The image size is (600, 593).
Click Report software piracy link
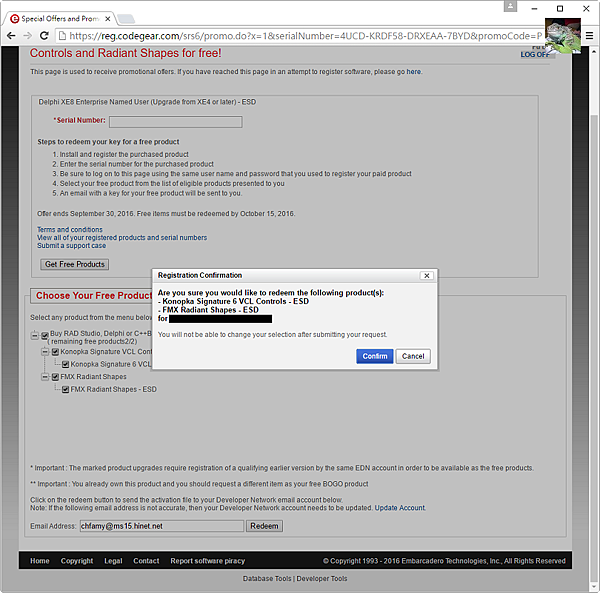(208, 561)
